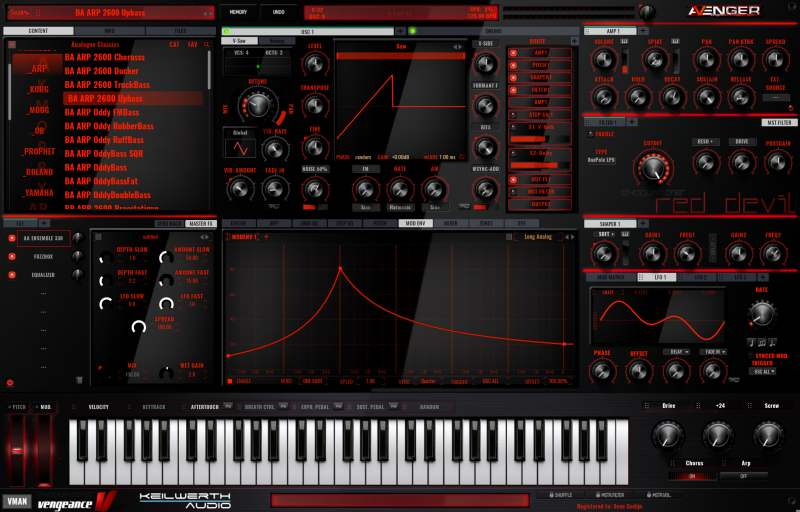This screenshot has width=800, height=512.
Task: Open the search icon in the preset browser
Action: [207, 45]
